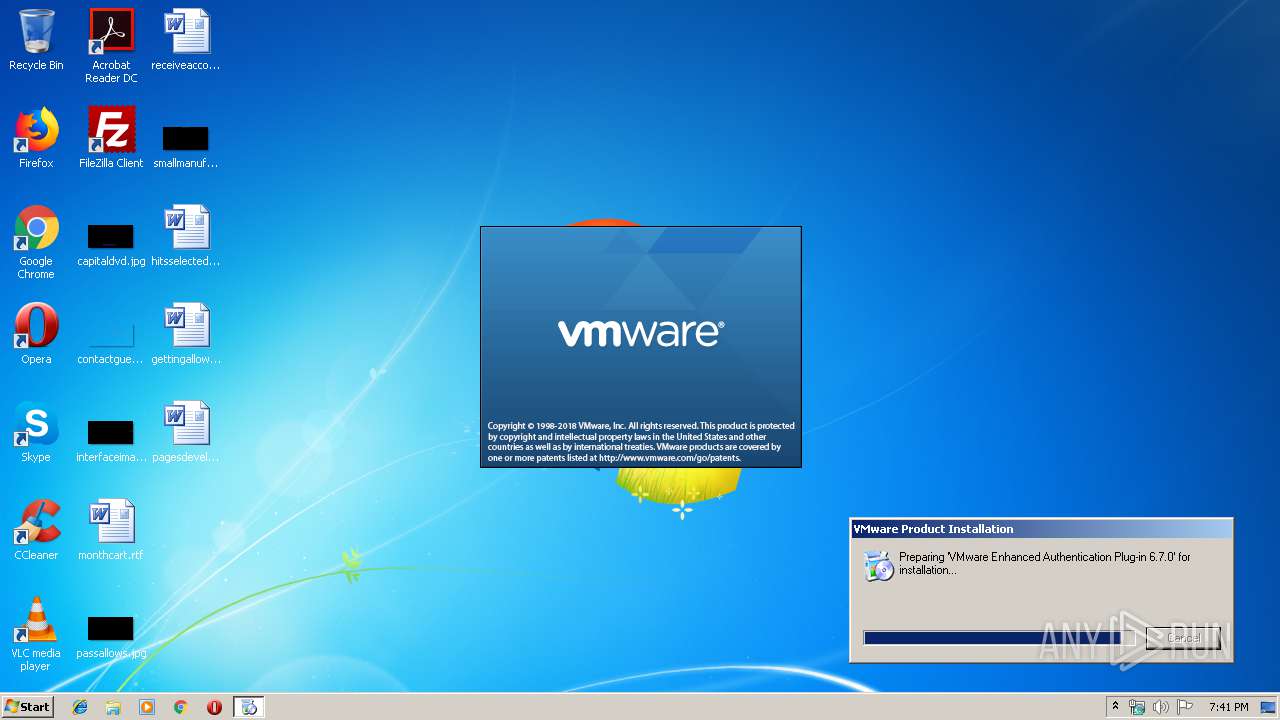
Task: Click the VMware Product Installation title bar
Action: 1041,529
